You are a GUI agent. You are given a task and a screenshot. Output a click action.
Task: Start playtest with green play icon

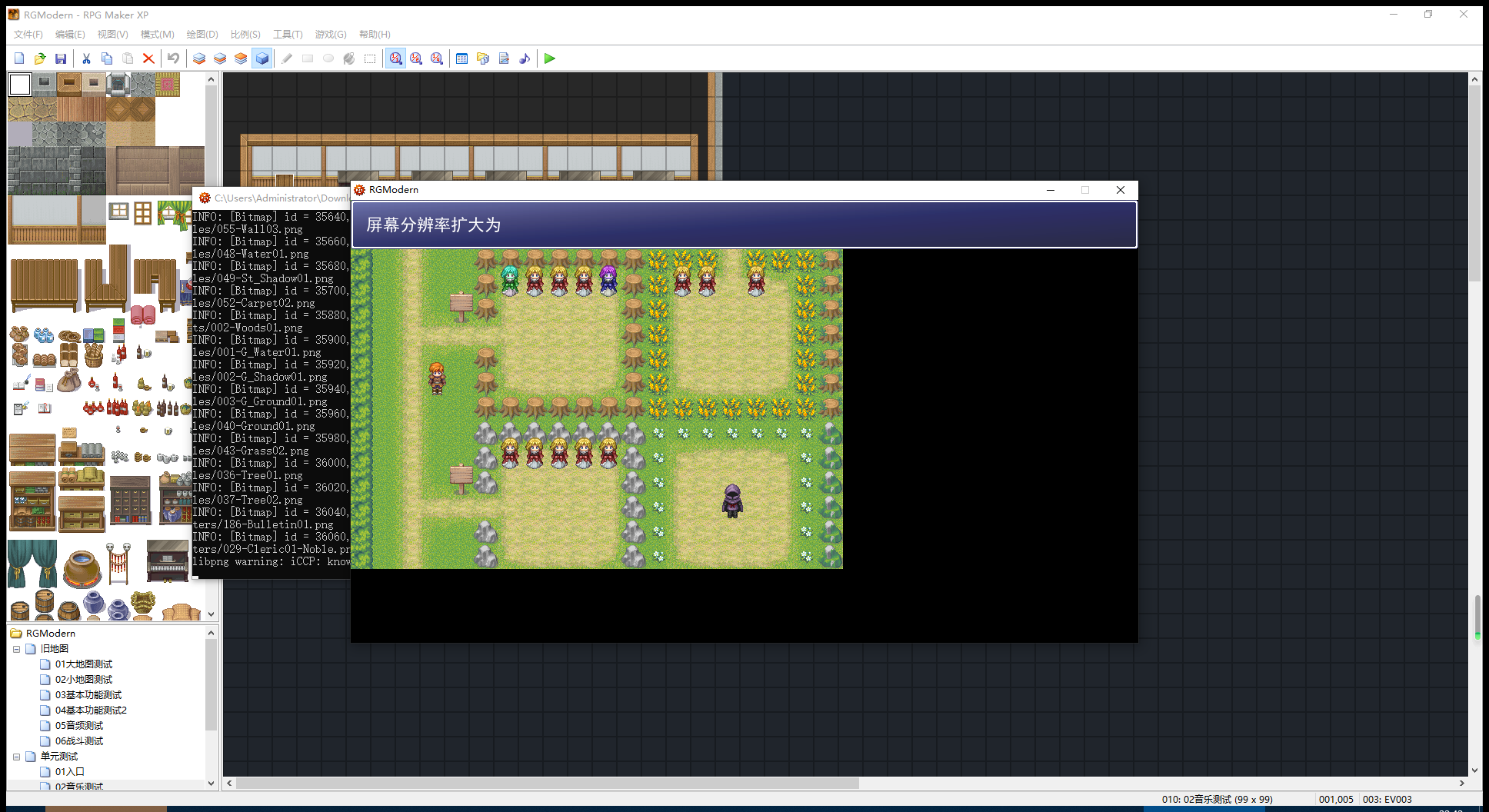click(549, 58)
